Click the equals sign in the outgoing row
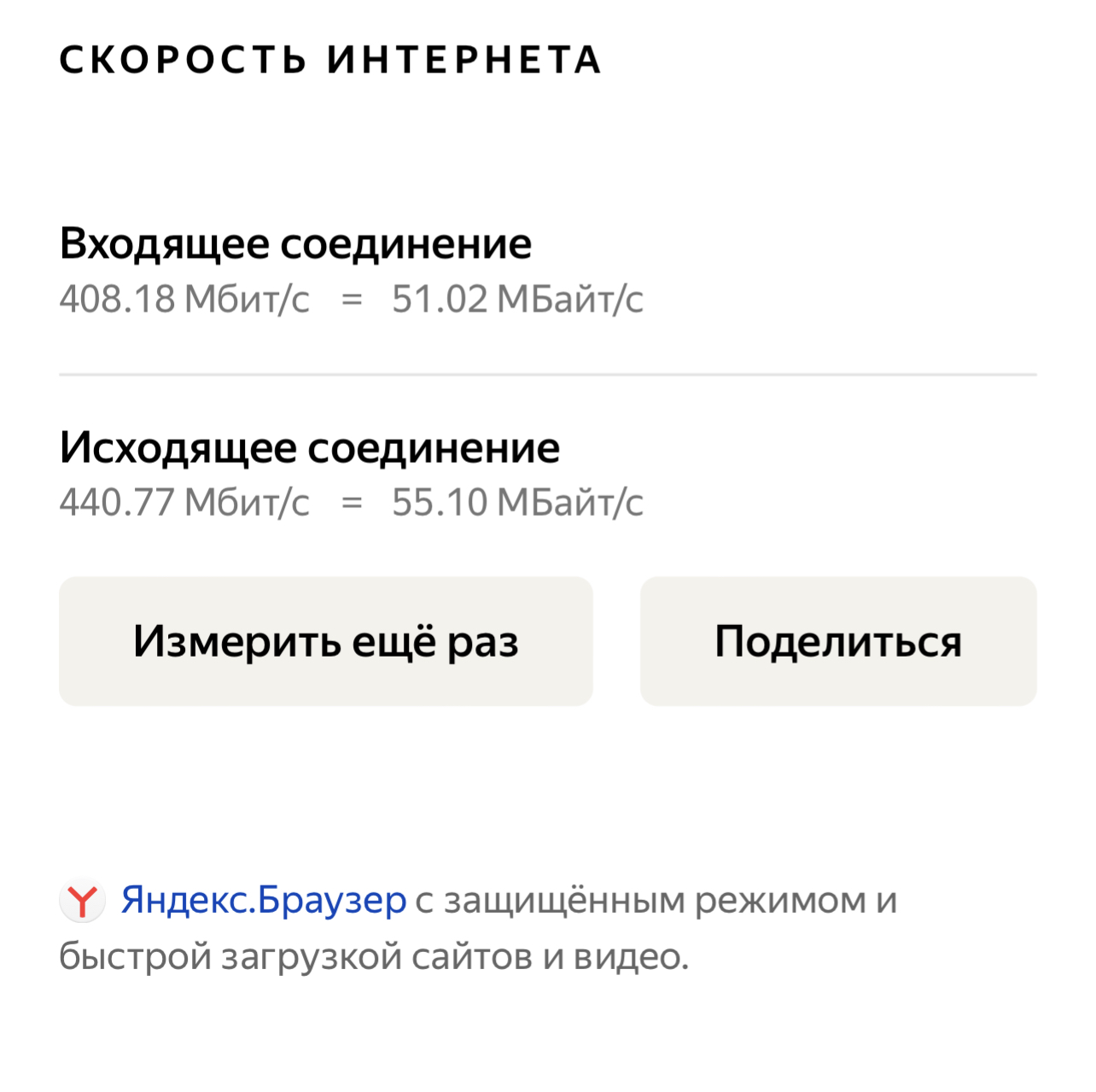Image resolution: width=1096 pixels, height=1092 pixels. pyautogui.click(x=352, y=504)
